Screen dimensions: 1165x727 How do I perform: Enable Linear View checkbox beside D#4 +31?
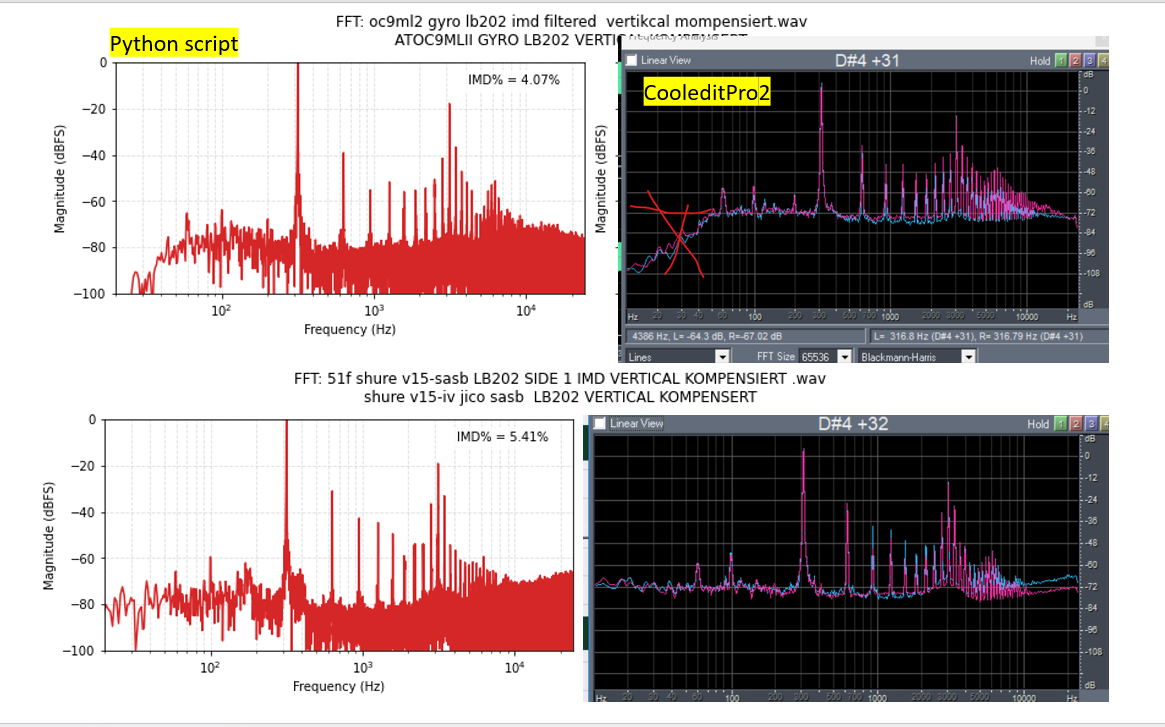tap(632, 60)
